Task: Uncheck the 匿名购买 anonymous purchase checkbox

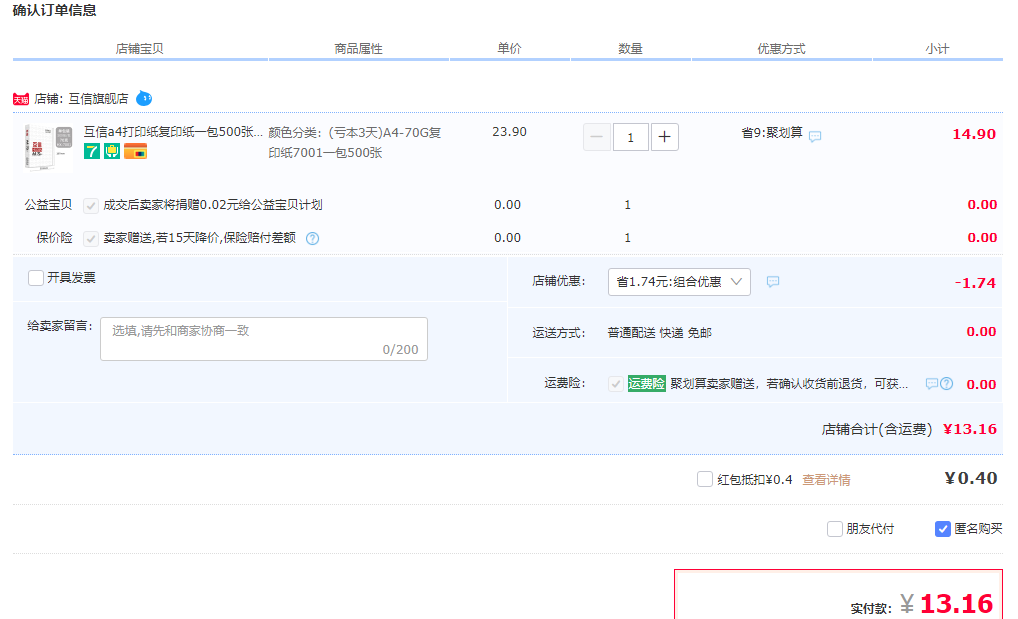Action: (942, 529)
